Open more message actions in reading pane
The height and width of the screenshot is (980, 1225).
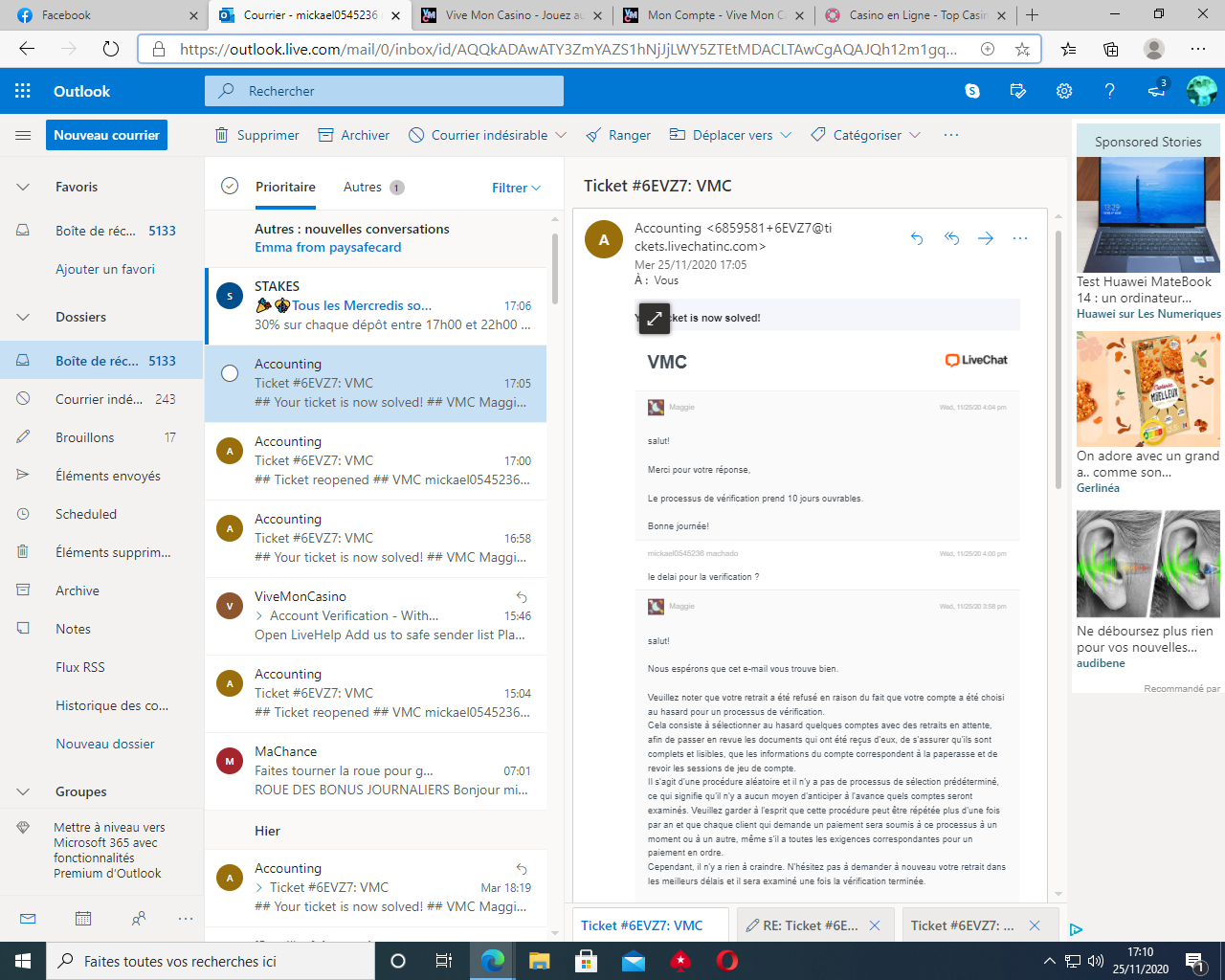click(x=1020, y=238)
